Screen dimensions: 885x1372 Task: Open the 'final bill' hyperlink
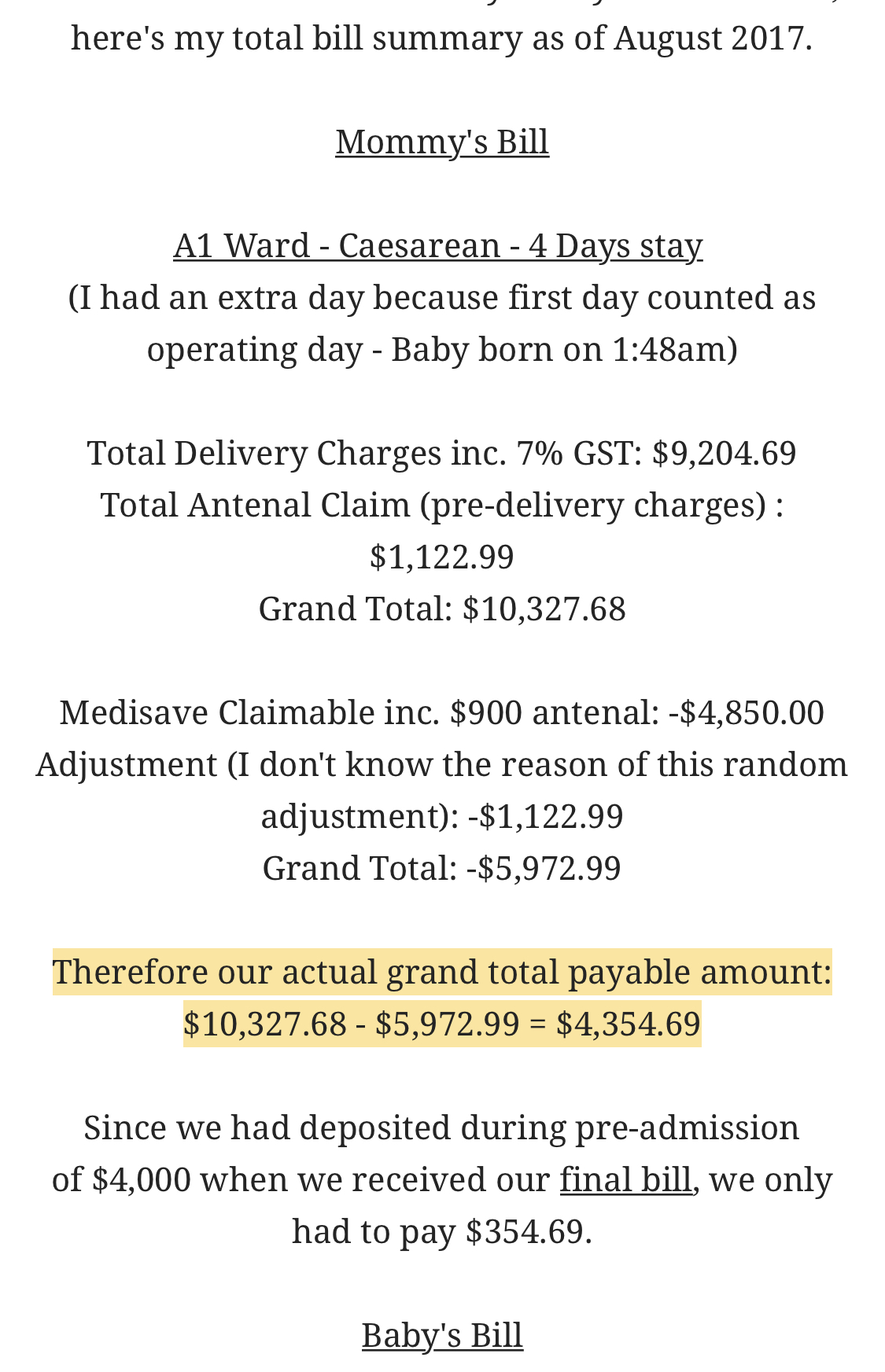tap(625, 1179)
